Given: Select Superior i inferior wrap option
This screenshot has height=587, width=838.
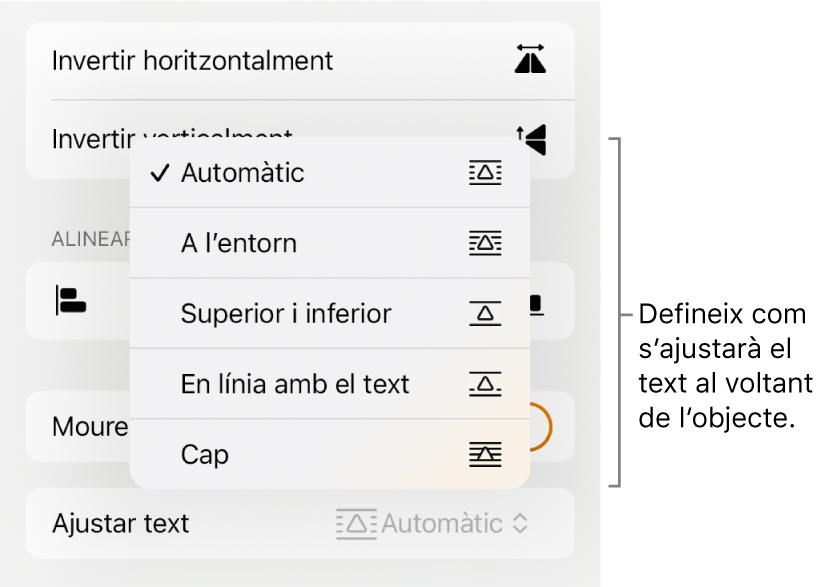Looking at the screenshot, I should (x=330, y=314).
